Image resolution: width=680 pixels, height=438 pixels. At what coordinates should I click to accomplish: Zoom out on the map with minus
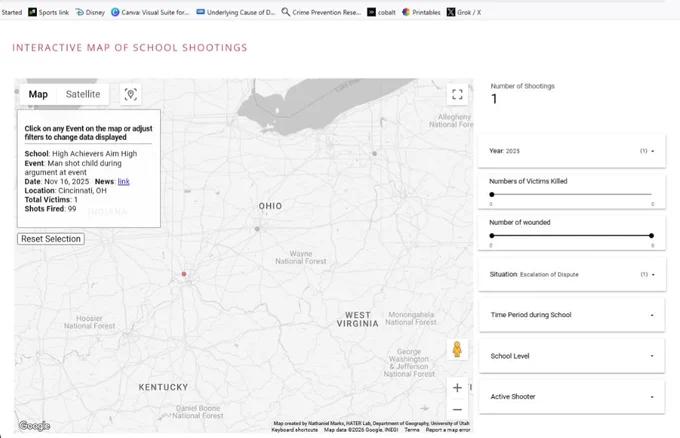(x=457, y=409)
